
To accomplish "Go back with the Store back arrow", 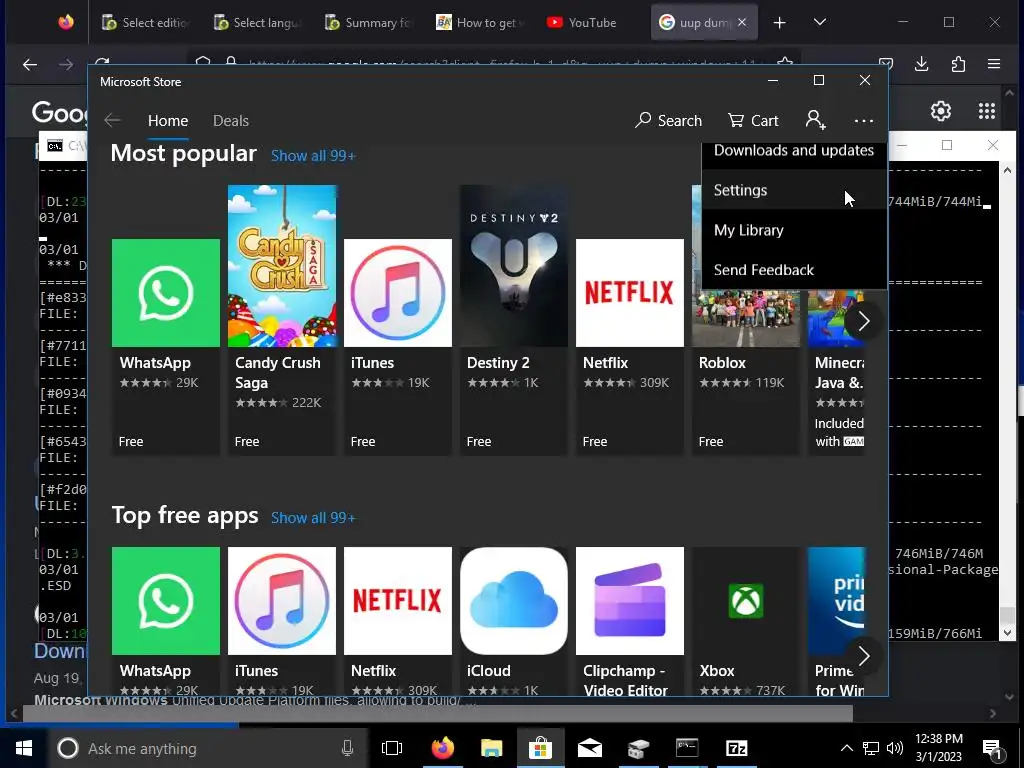I will pos(112,120).
